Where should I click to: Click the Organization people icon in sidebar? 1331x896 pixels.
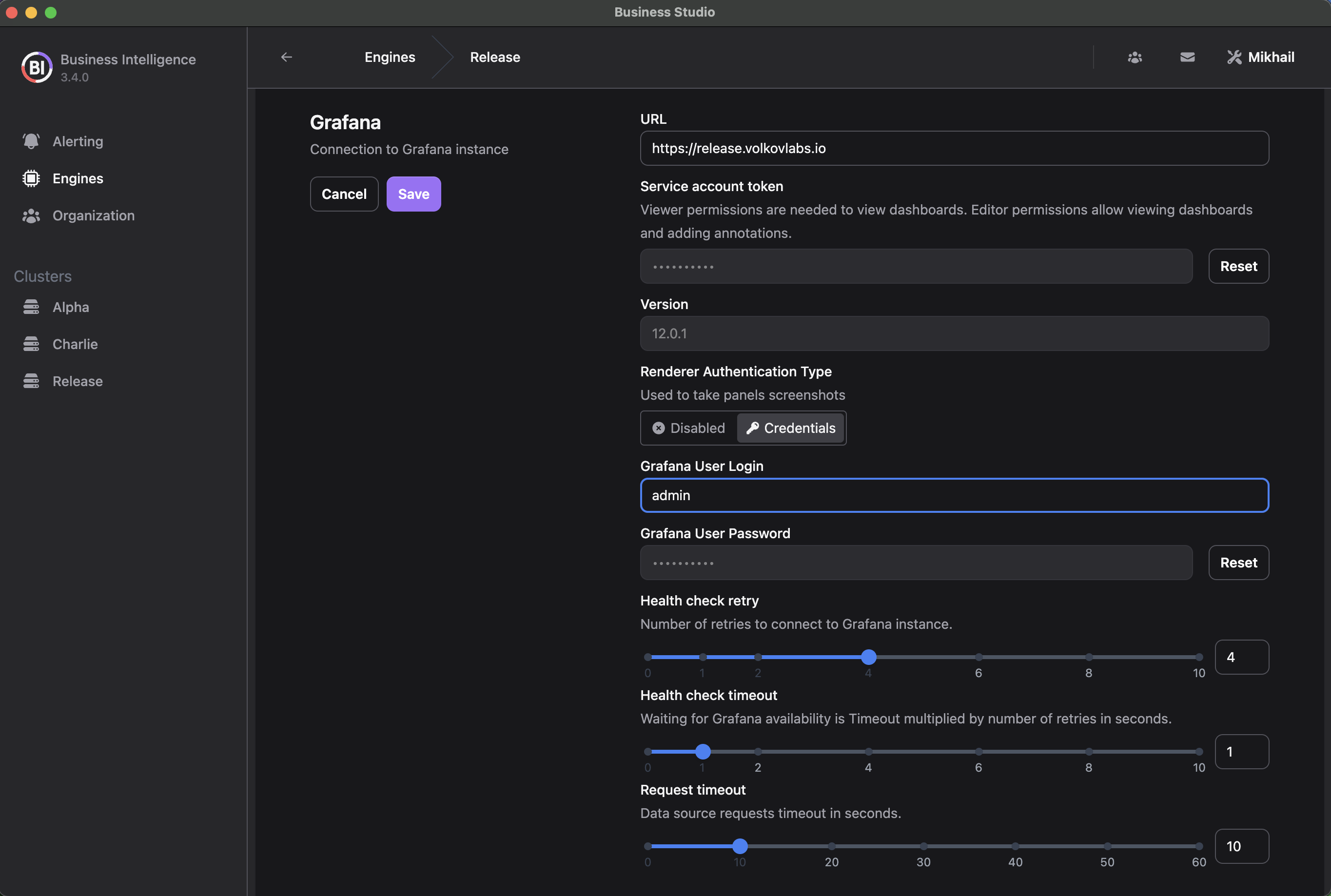coord(31,215)
